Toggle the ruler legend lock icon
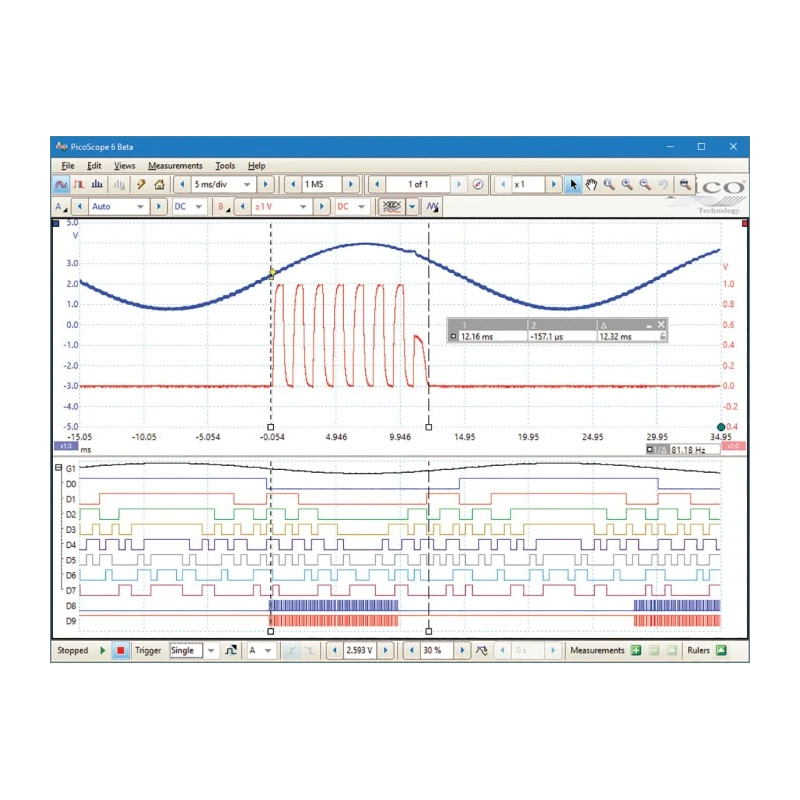800x800 pixels. [662, 337]
